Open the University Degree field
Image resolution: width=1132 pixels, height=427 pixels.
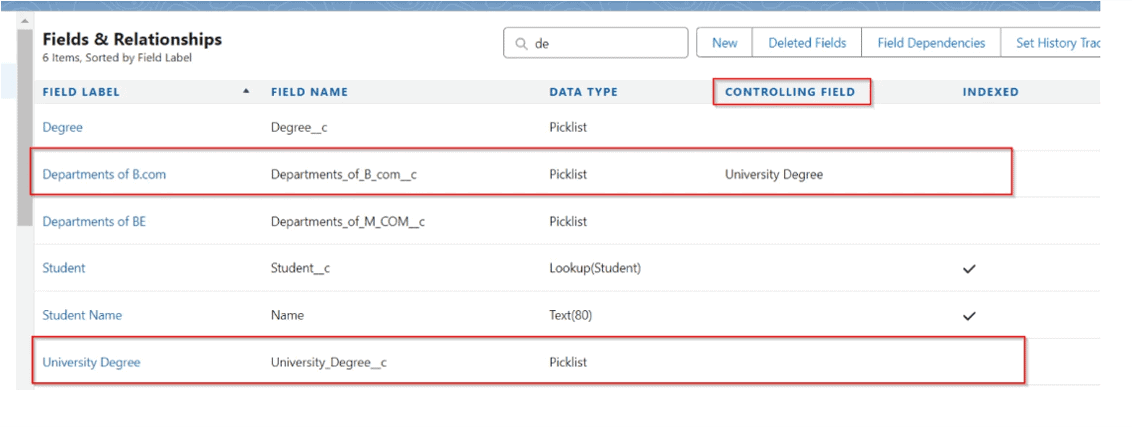click(91, 362)
